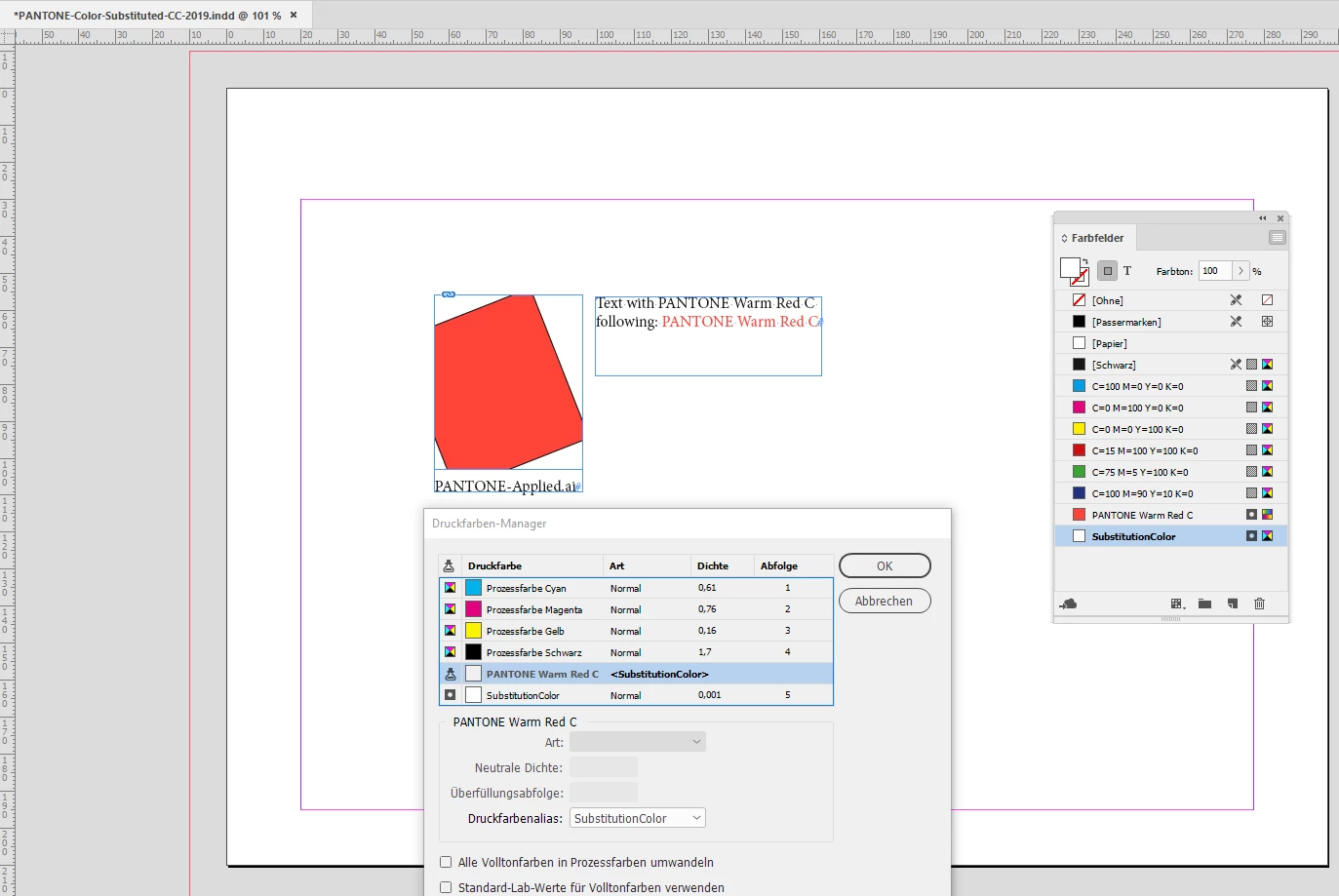Viewport: 1339px width, 896px height.
Task: Select the red polygon image PANTONE-Applied.ai
Action: pos(507,382)
